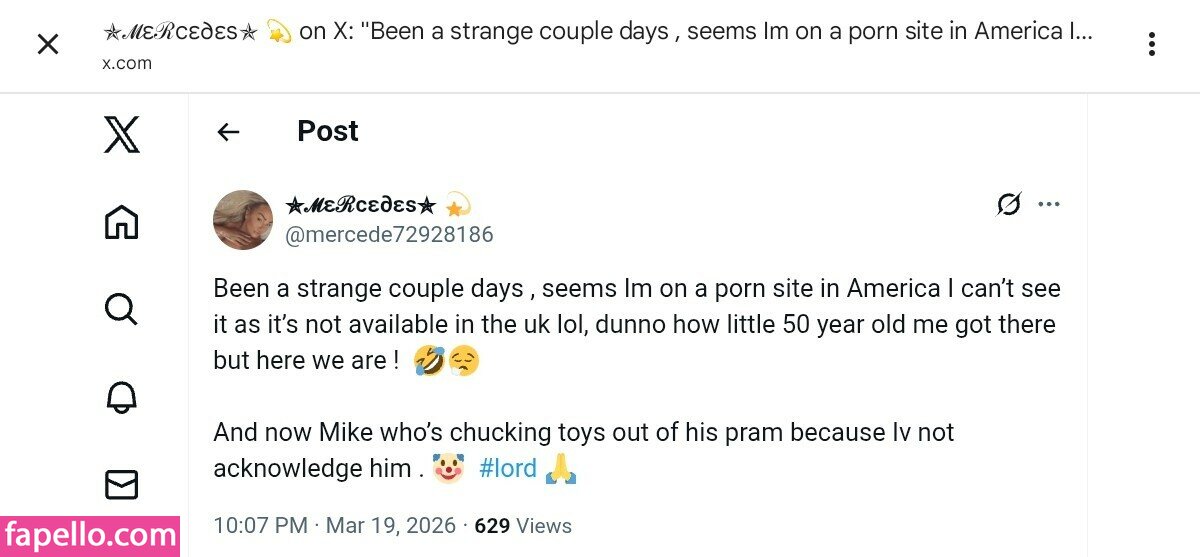Viewport: 1200px width, 557px height.
Task: Open browser's vertical three-dot menu
Action: [1152, 44]
